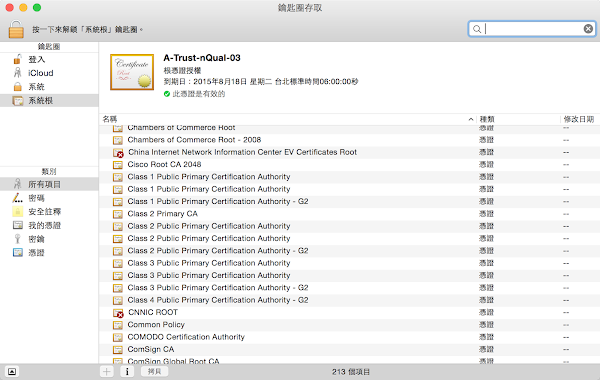
Task: Click icon beside Class 4 Public Primary - G2
Action: tap(117, 300)
